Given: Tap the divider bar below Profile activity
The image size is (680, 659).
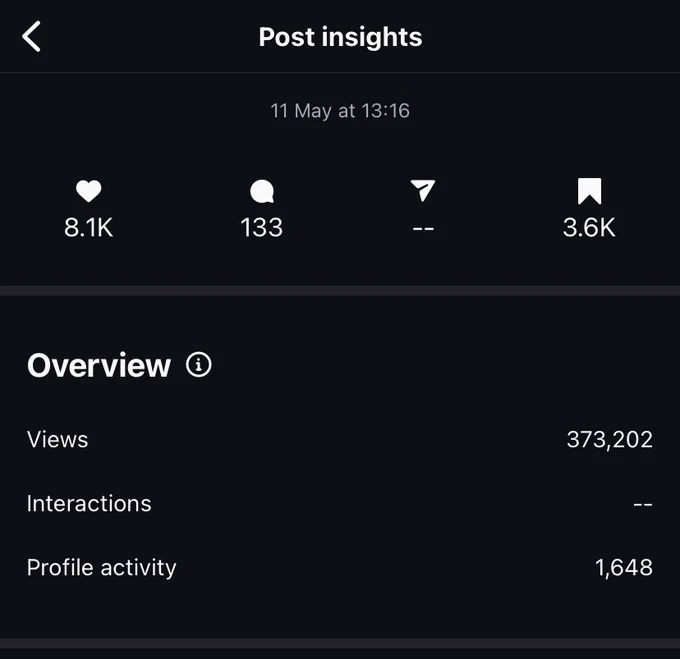Looking at the screenshot, I should (340, 643).
